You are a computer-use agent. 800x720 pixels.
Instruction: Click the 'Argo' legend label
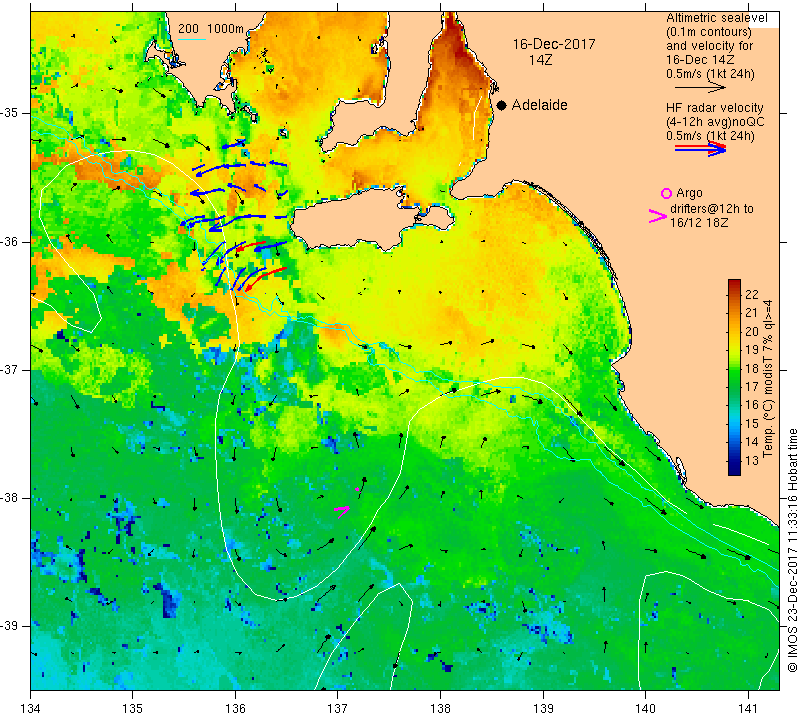point(689,193)
